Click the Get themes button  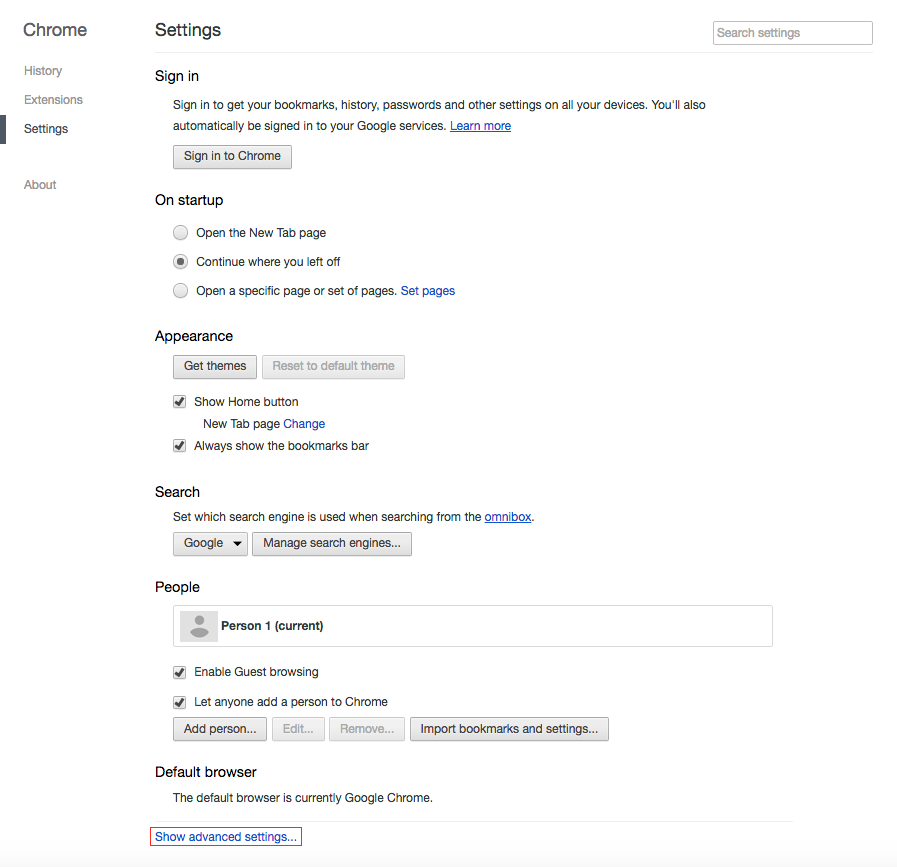(x=215, y=367)
